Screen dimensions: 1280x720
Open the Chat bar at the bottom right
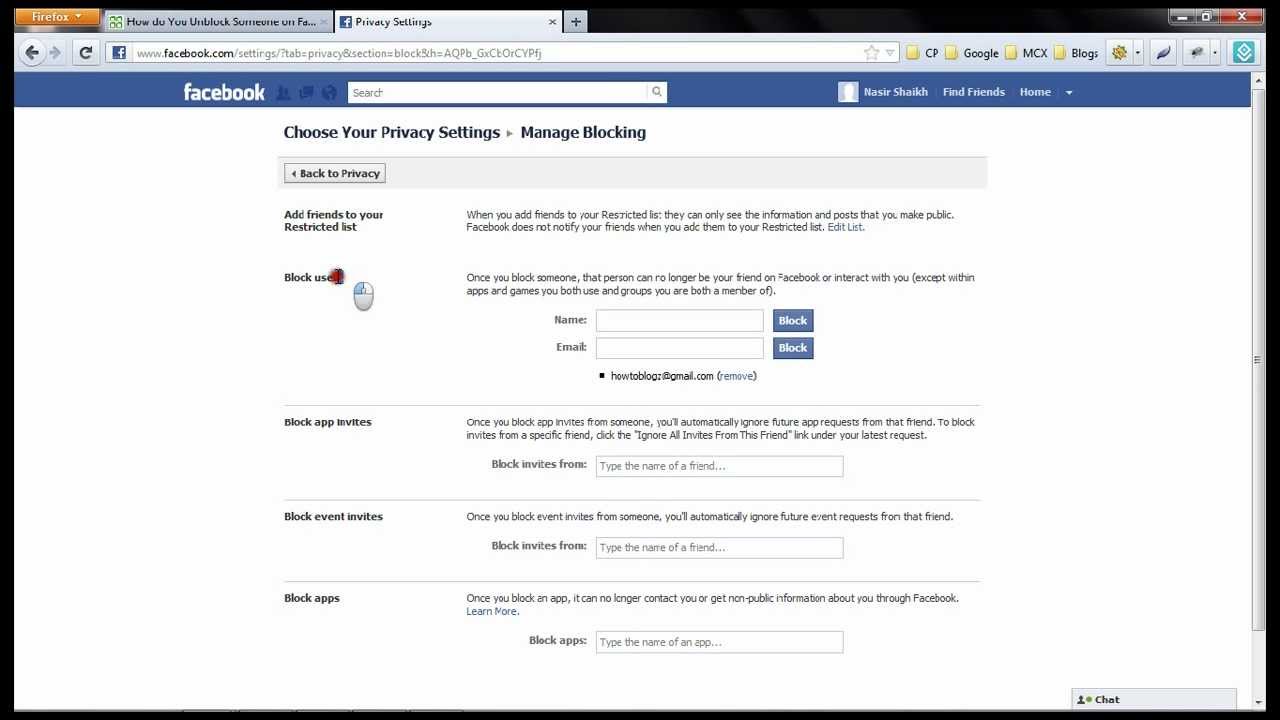point(1154,699)
